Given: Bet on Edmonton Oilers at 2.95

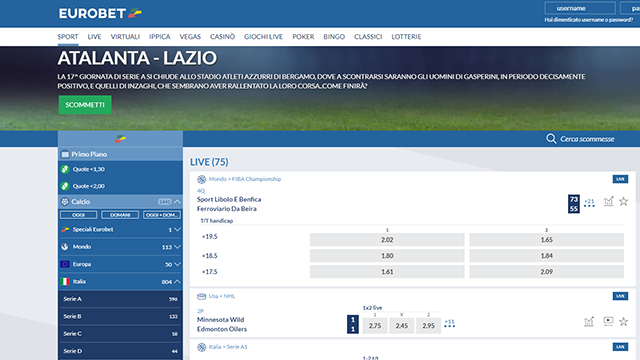Looking at the screenshot, I should tap(428, 326).
